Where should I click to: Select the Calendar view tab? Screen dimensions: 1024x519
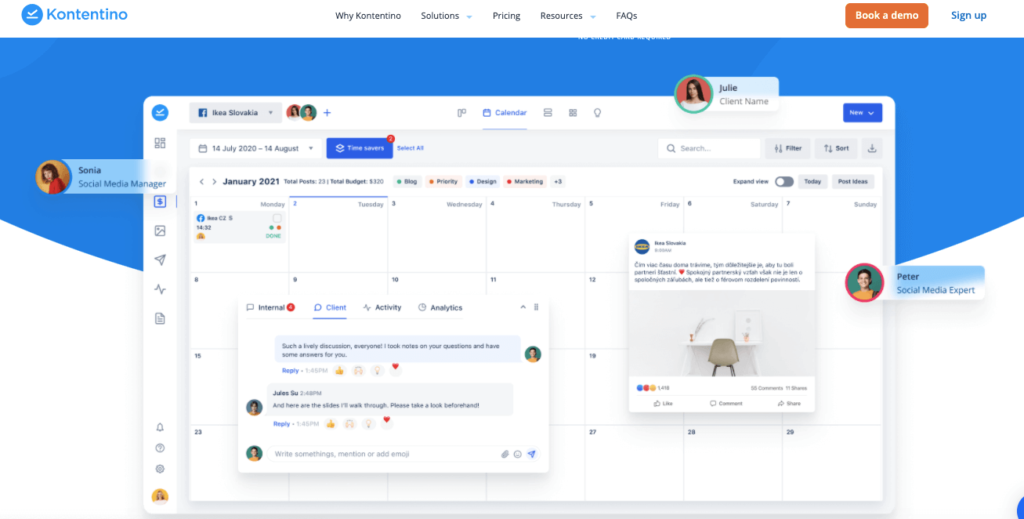(x=504, y=113)
